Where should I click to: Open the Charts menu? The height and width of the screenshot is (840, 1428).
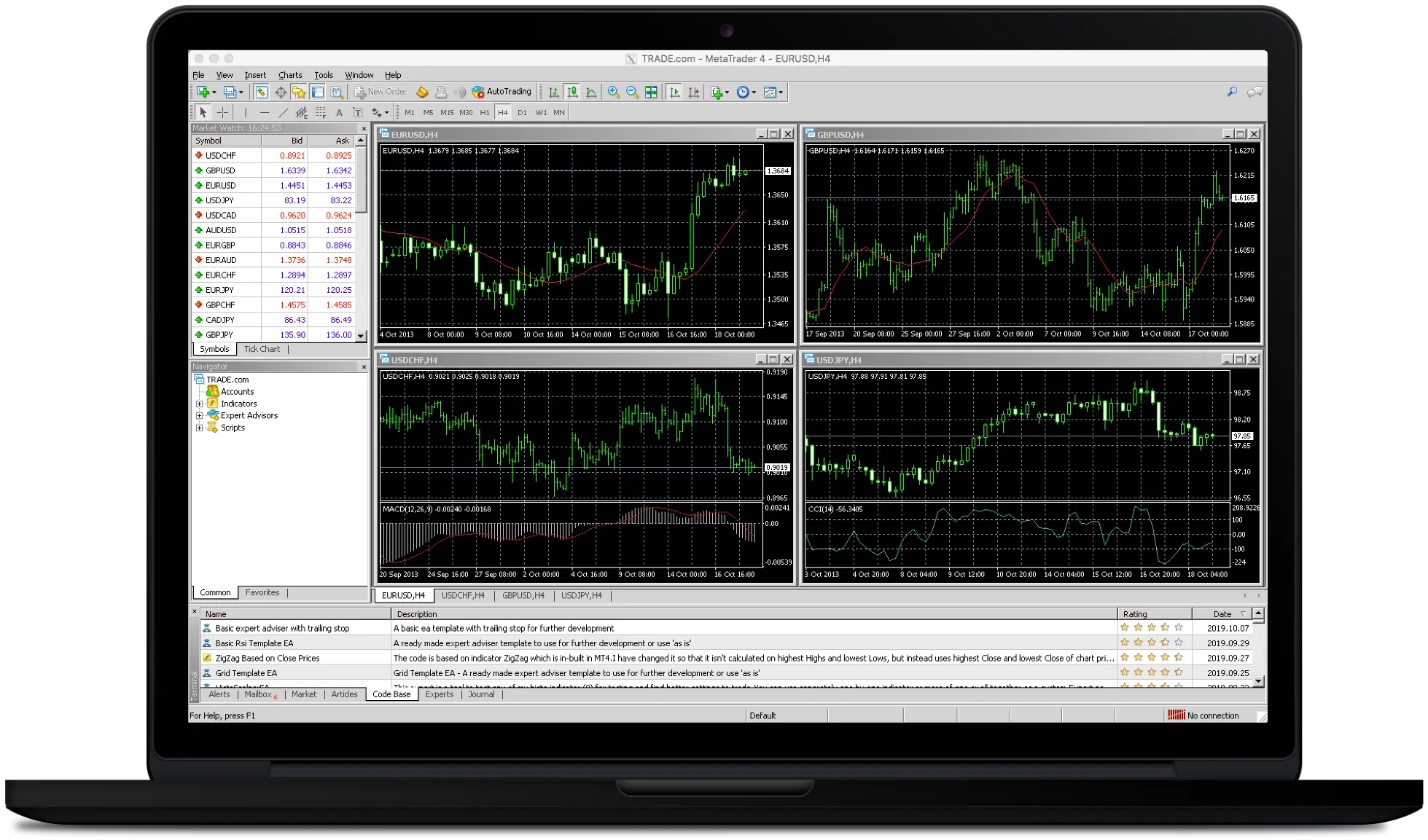click(x=289, y=75)
